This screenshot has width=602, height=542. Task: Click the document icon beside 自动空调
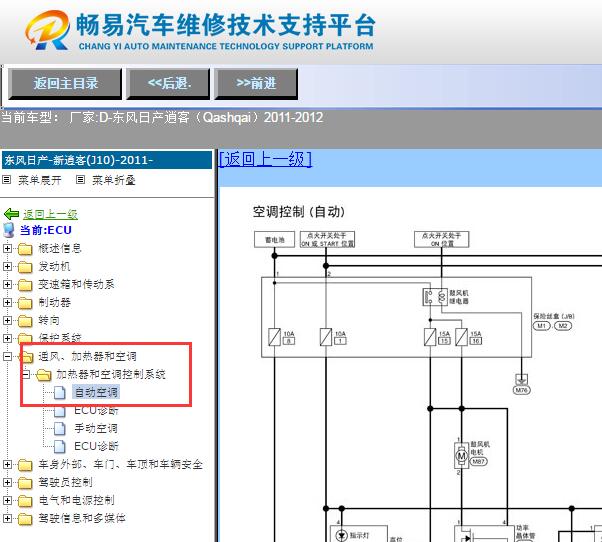click(x=60, y=393)
